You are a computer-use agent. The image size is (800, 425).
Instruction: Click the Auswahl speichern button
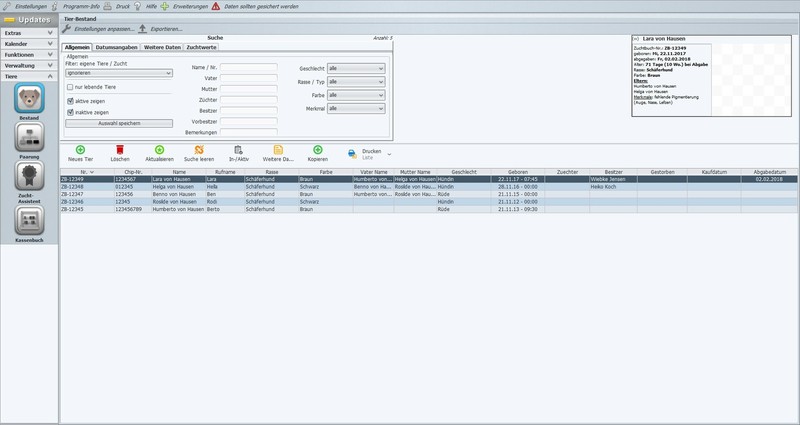point(119,123)
